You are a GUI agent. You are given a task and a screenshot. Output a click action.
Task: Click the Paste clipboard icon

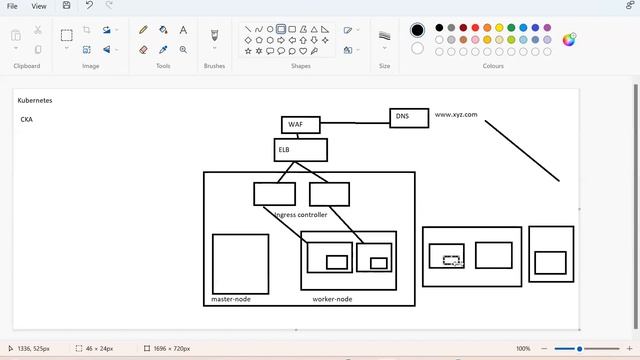pyautogui.click(x=16, y=35)
